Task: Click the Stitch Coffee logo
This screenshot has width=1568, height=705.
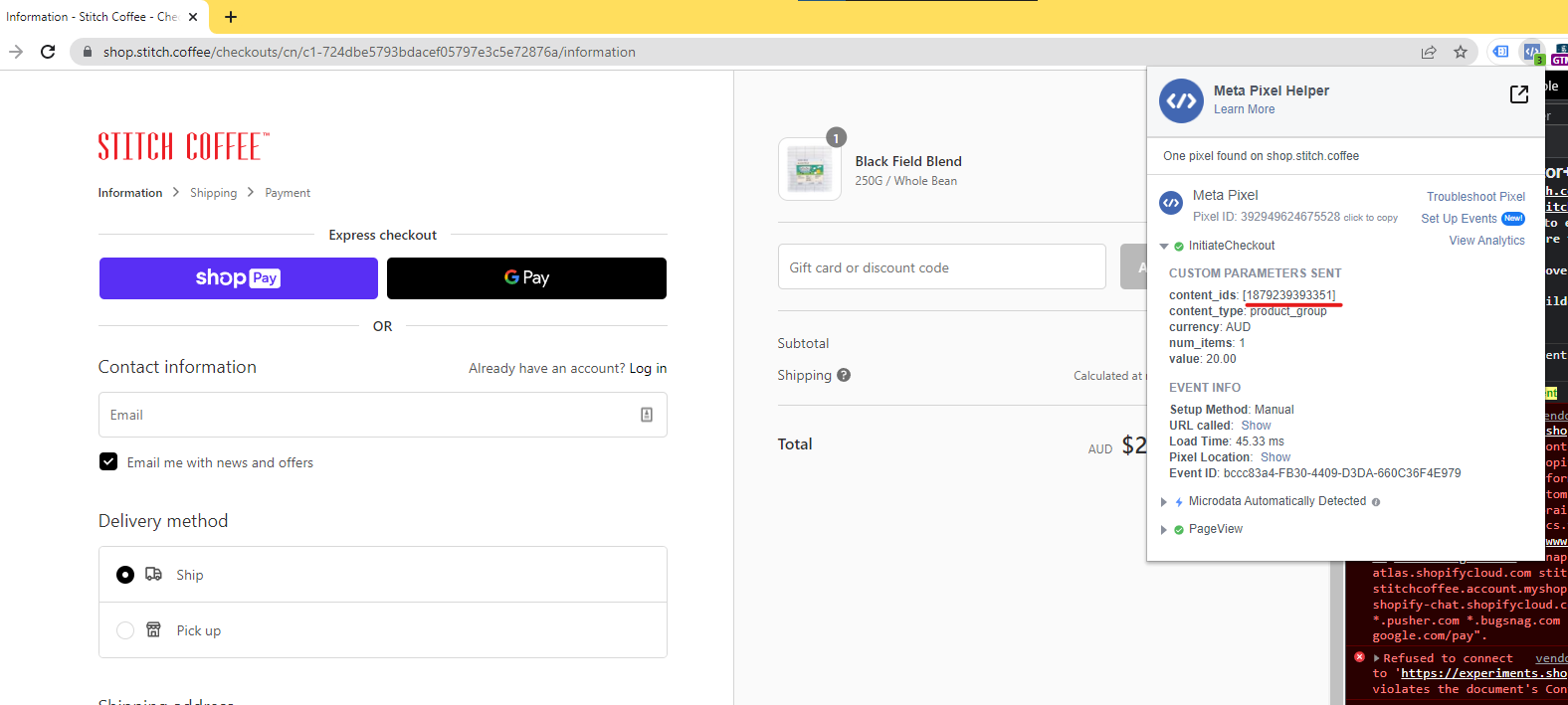Action: (x=183, y=146)
